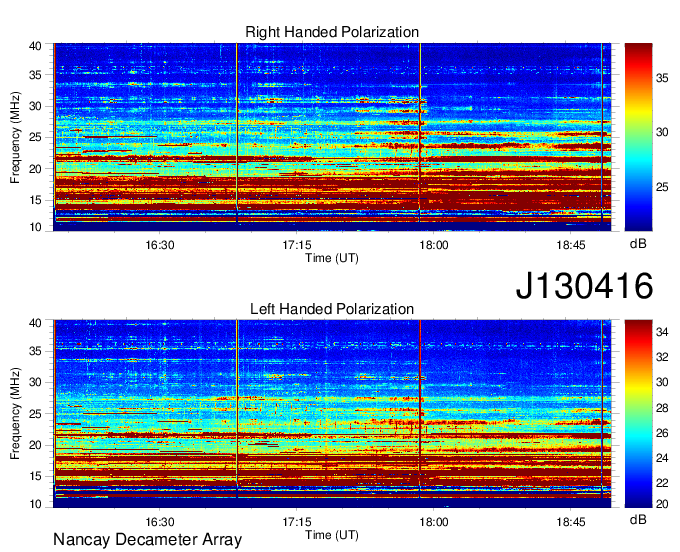Click the 18:45 tick label under bottom plot

pyautogui.click(x=571, y=522)
